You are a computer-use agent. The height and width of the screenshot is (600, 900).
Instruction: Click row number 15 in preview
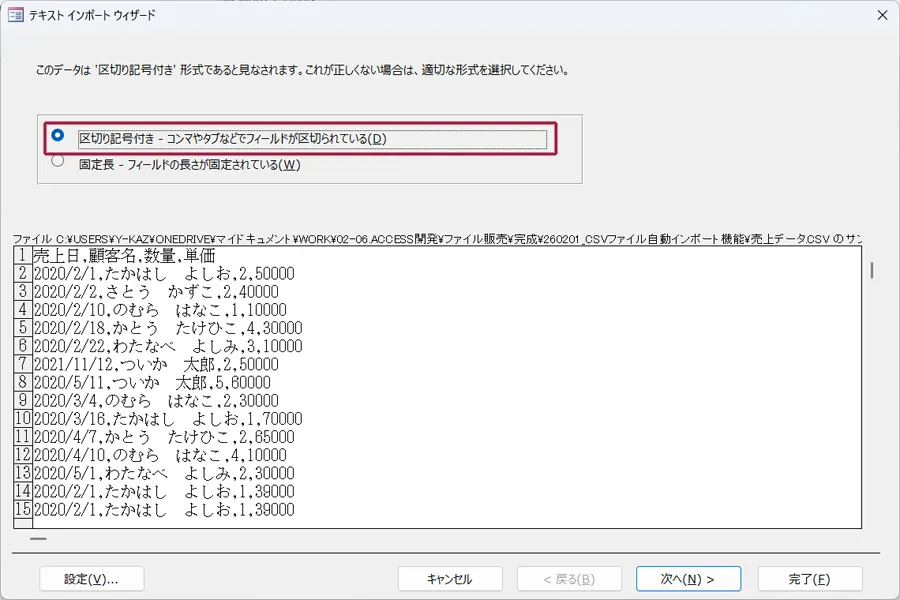(22, 510)
